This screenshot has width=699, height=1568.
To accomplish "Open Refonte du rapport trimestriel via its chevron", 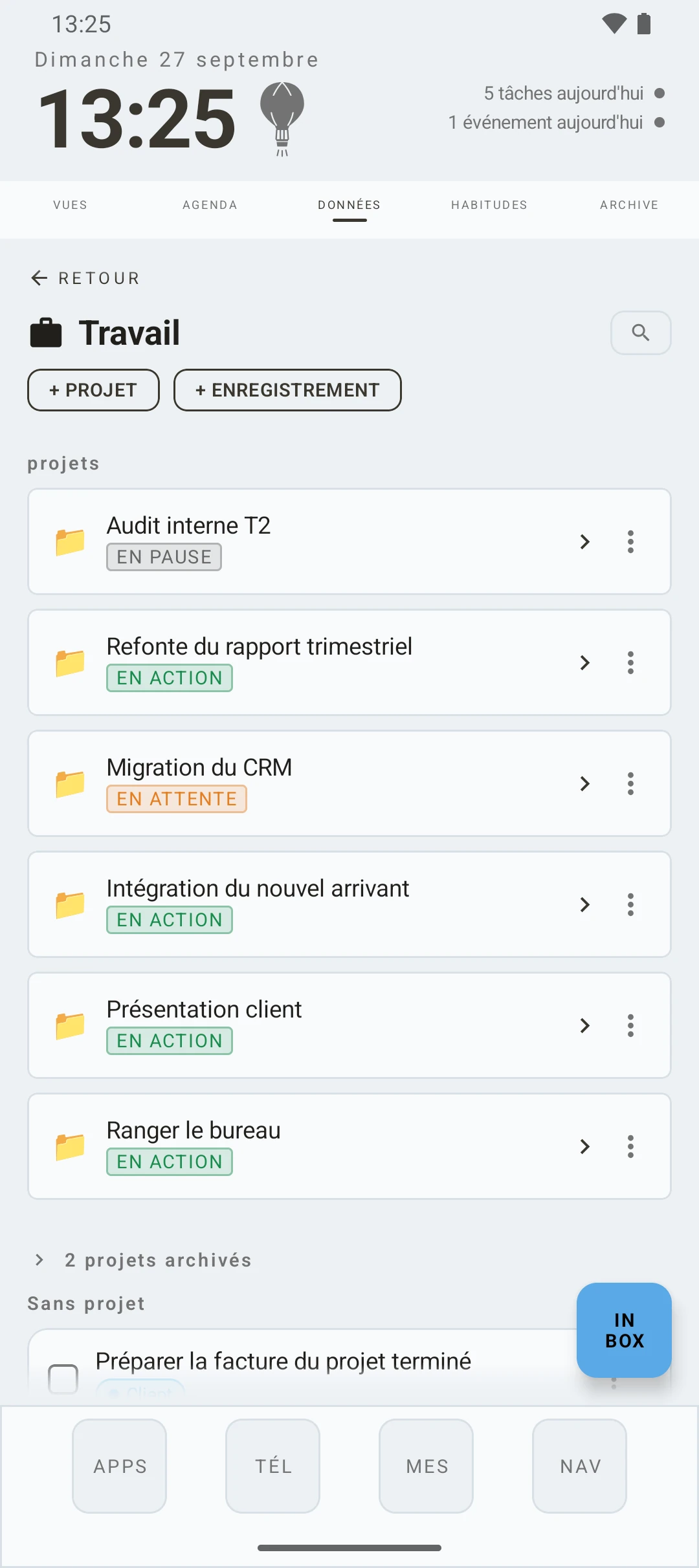I will [585, 662].
